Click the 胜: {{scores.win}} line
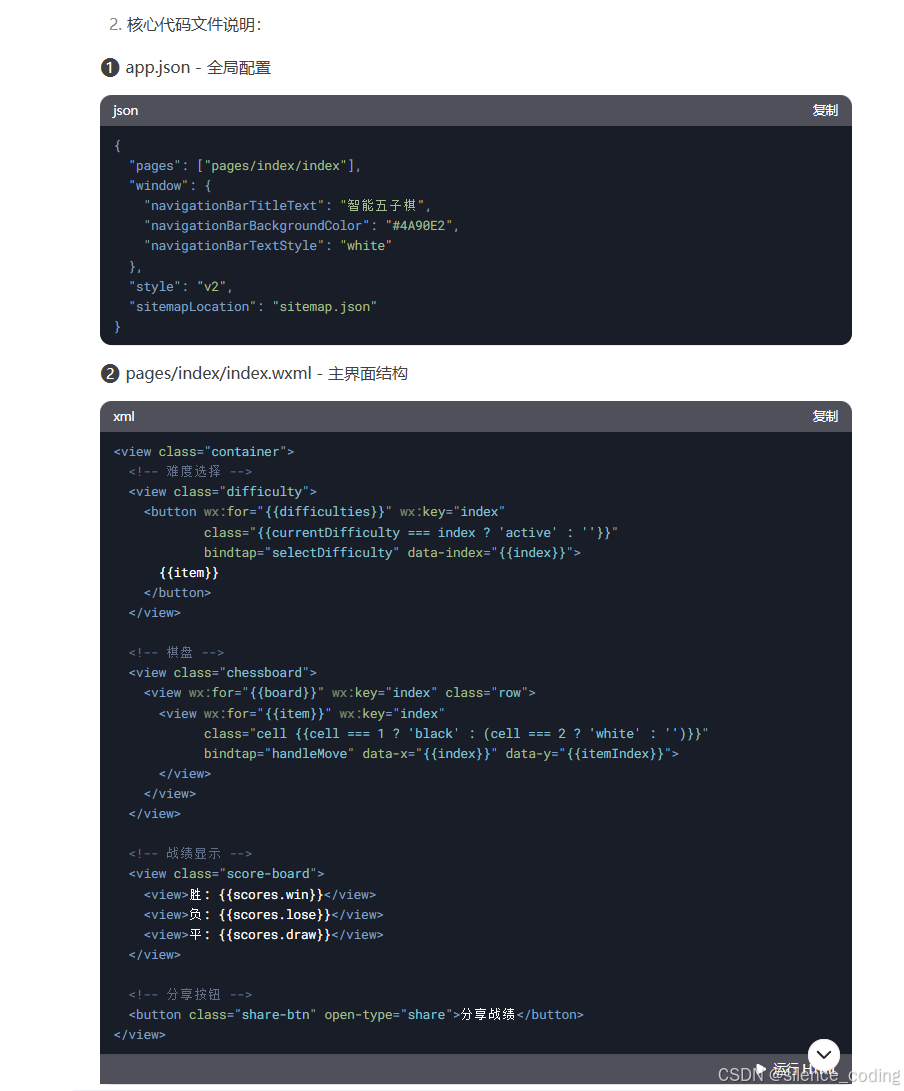The height and width of the screenshot is (1091, 904). (x=260, y=895)
